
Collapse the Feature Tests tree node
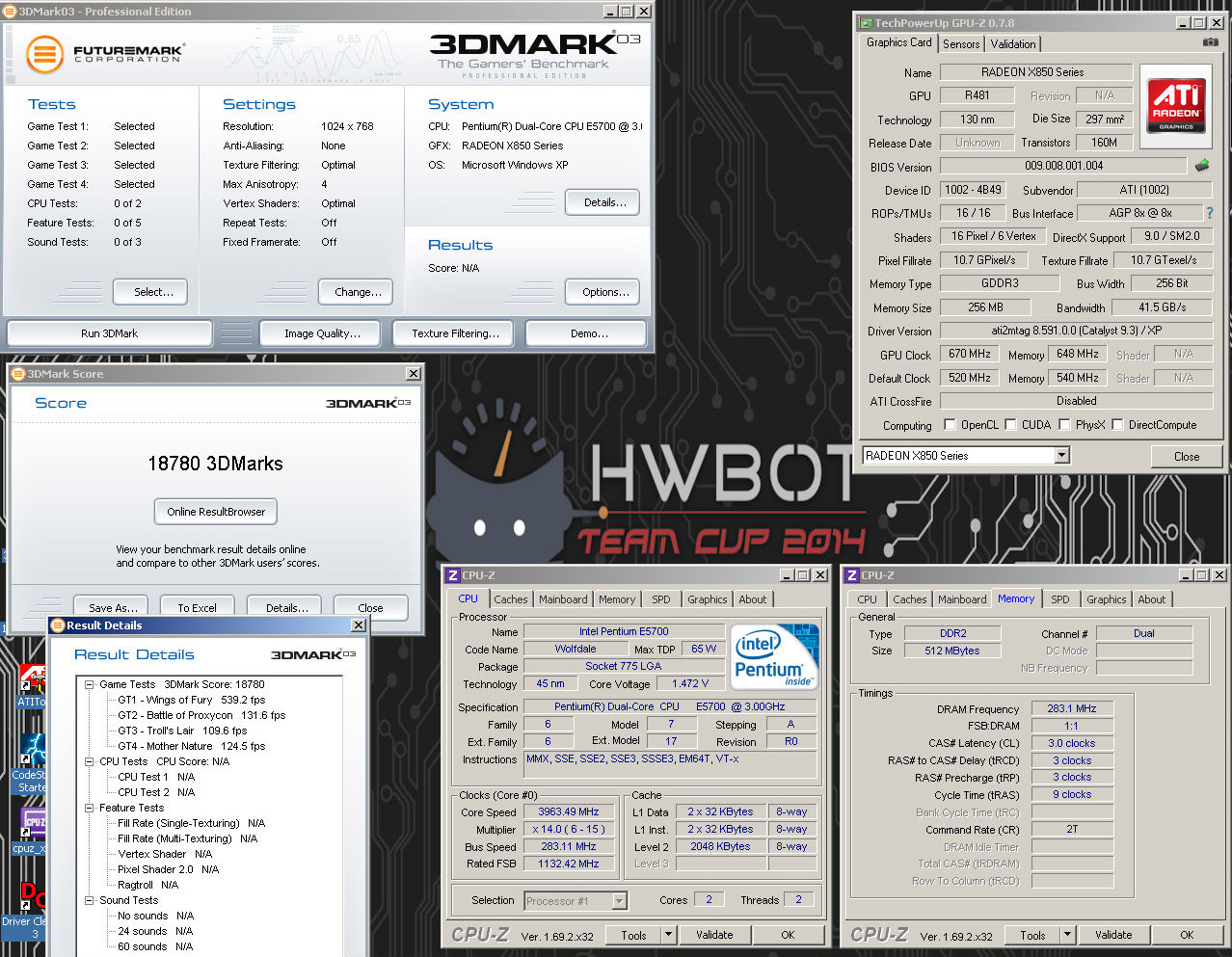tap(89, 808)
